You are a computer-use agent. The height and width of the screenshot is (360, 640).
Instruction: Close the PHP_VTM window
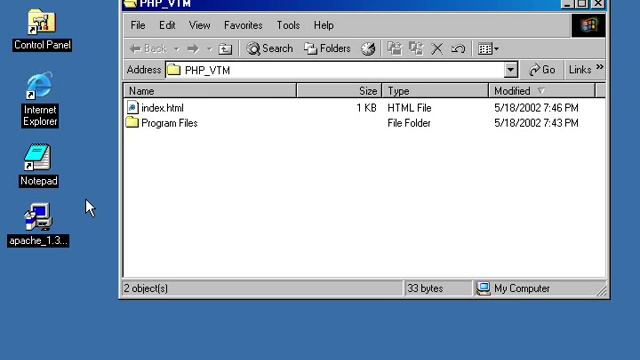[x=598, y=4]
